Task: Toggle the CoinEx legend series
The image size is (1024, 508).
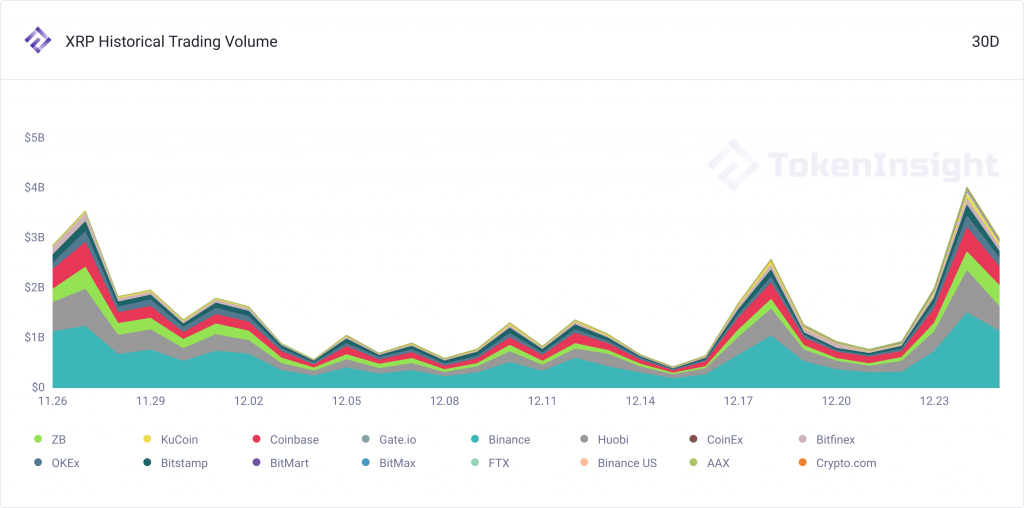Action: (x=716, y=439)
